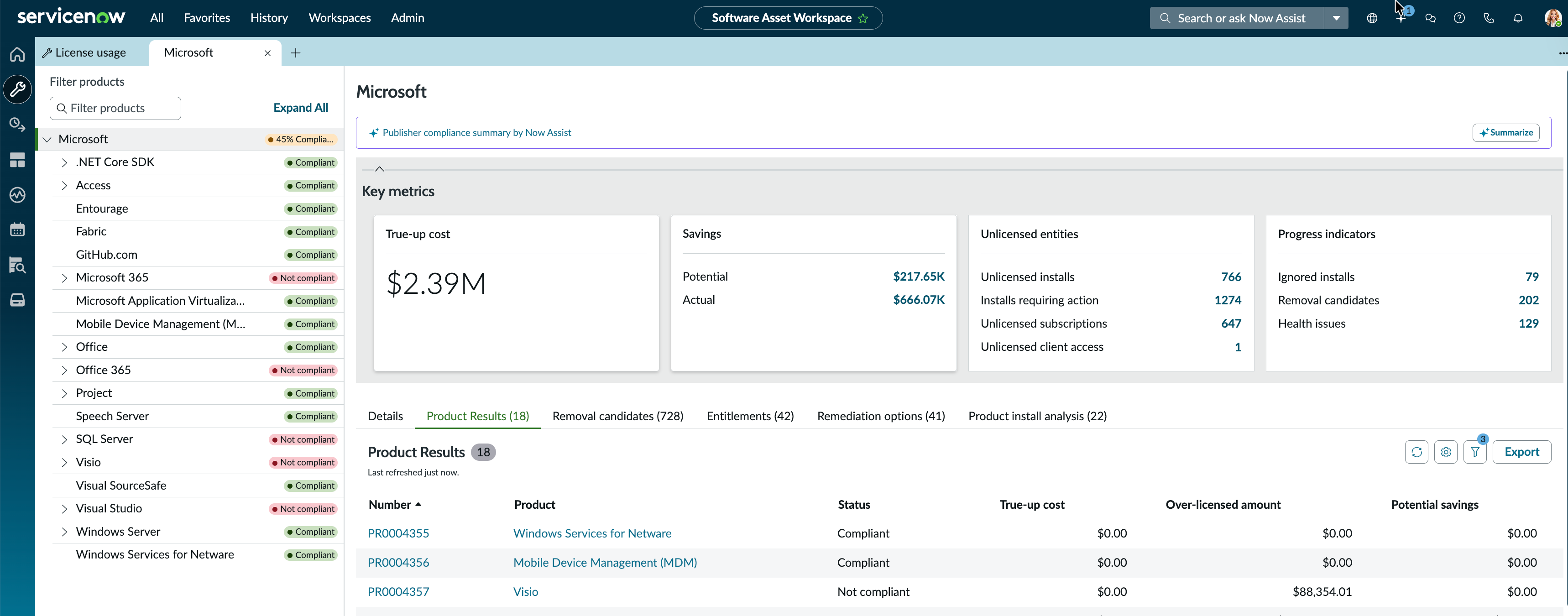Refresh the Product Results list
The width and height of the screenshot is (1568, 616).
(x=1416, y=452)
